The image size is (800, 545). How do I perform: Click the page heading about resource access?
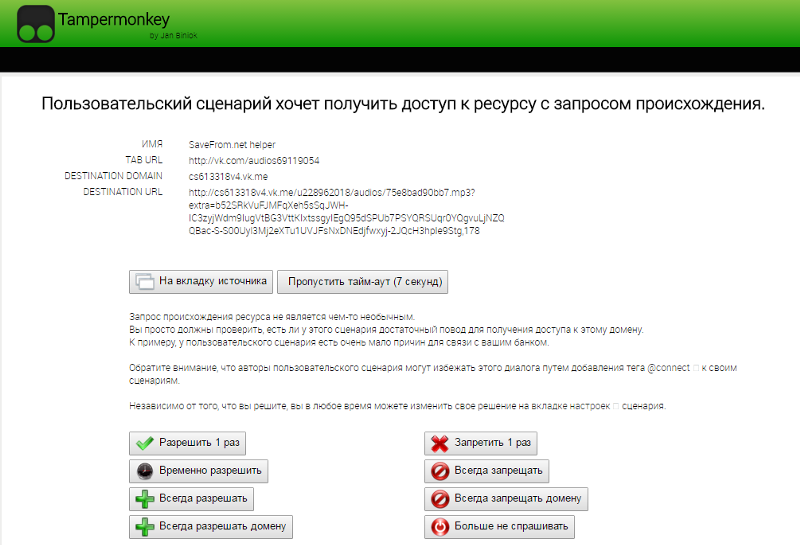click(x=403, y=104)
